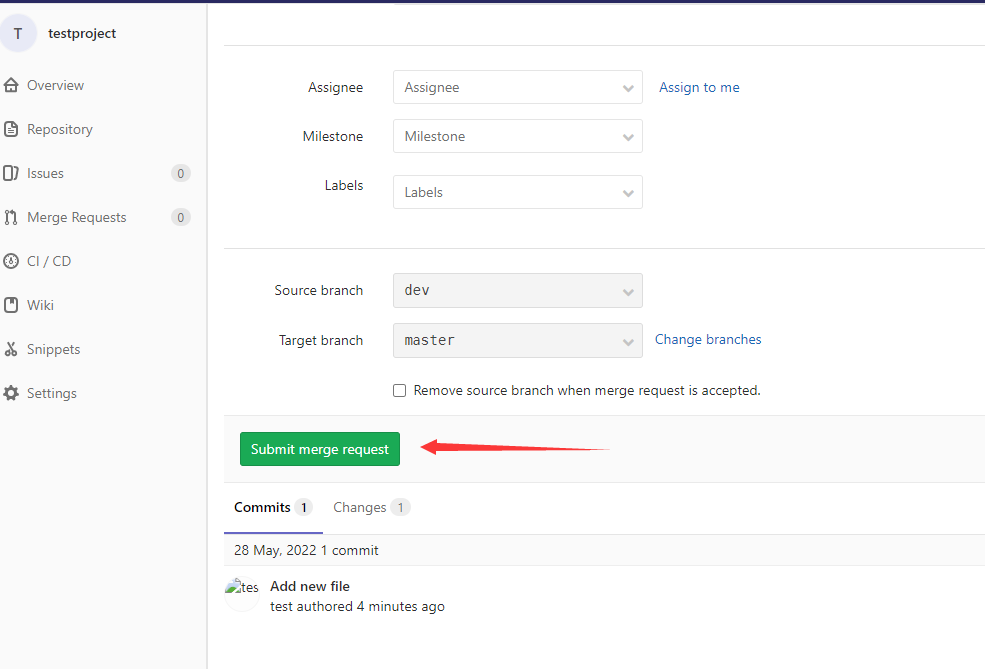Click the Overview home icon
The image size is (985, 669).
click(x=11, y=85)
